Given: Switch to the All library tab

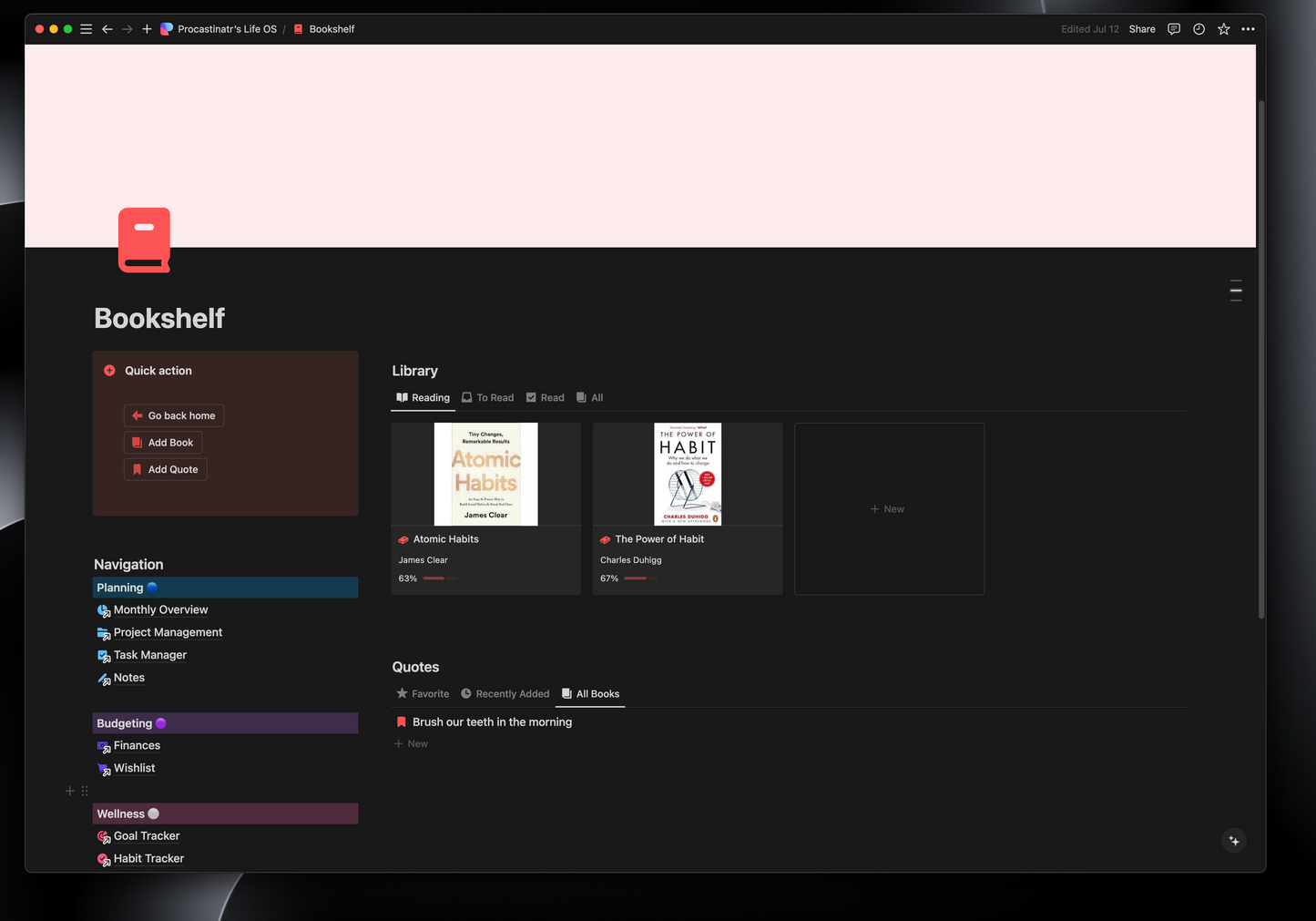Looking at the screenshot, I should [x=589, y=397].
